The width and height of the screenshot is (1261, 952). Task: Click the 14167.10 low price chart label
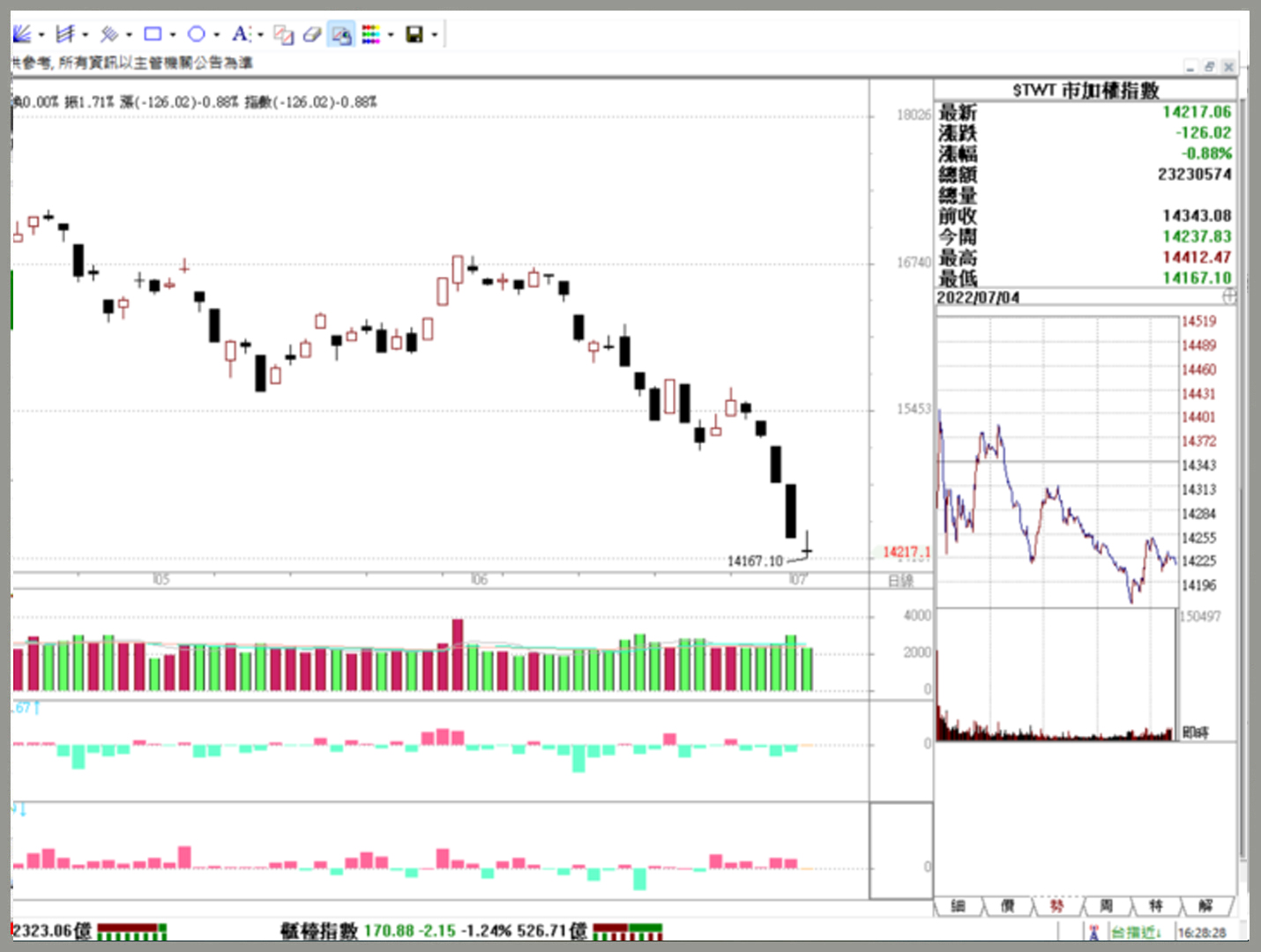point(755,562)
